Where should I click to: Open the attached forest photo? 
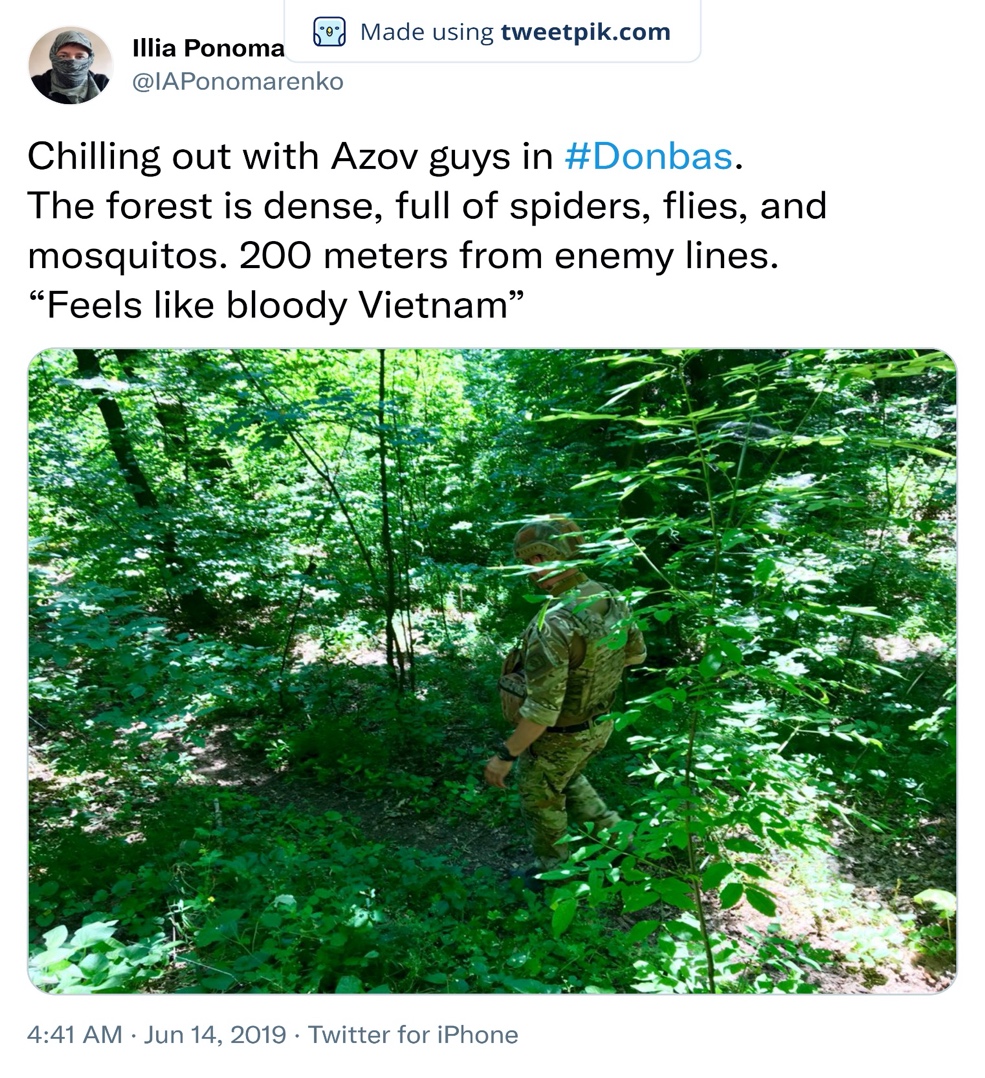pos(492,671)
